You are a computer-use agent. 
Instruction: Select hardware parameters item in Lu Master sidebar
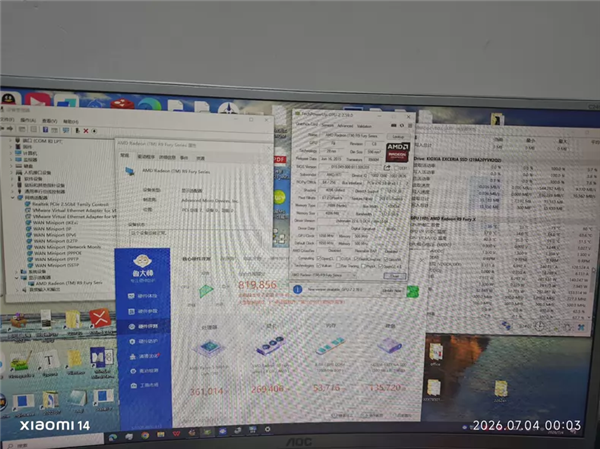click(143, 311)
